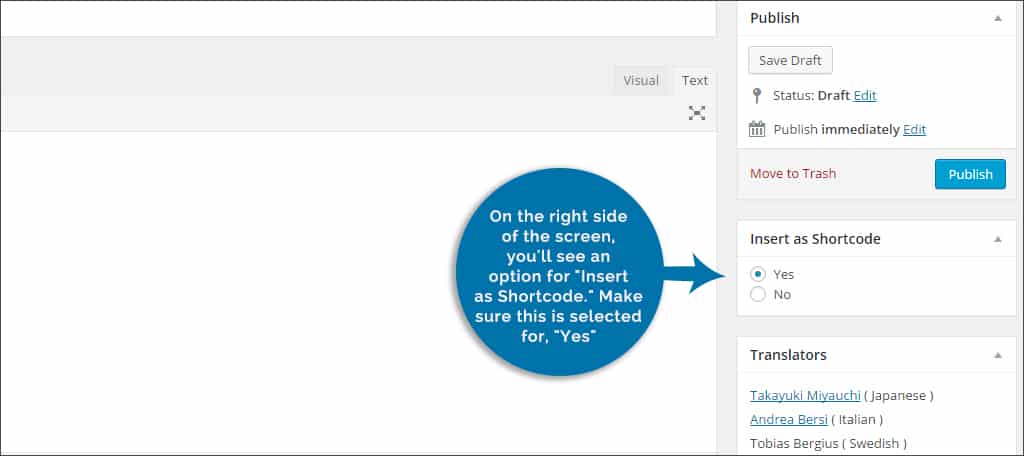This screenshot has height=456, width=1024.
Task: Switch to the Visual editor tab
Action: point(641,81)
